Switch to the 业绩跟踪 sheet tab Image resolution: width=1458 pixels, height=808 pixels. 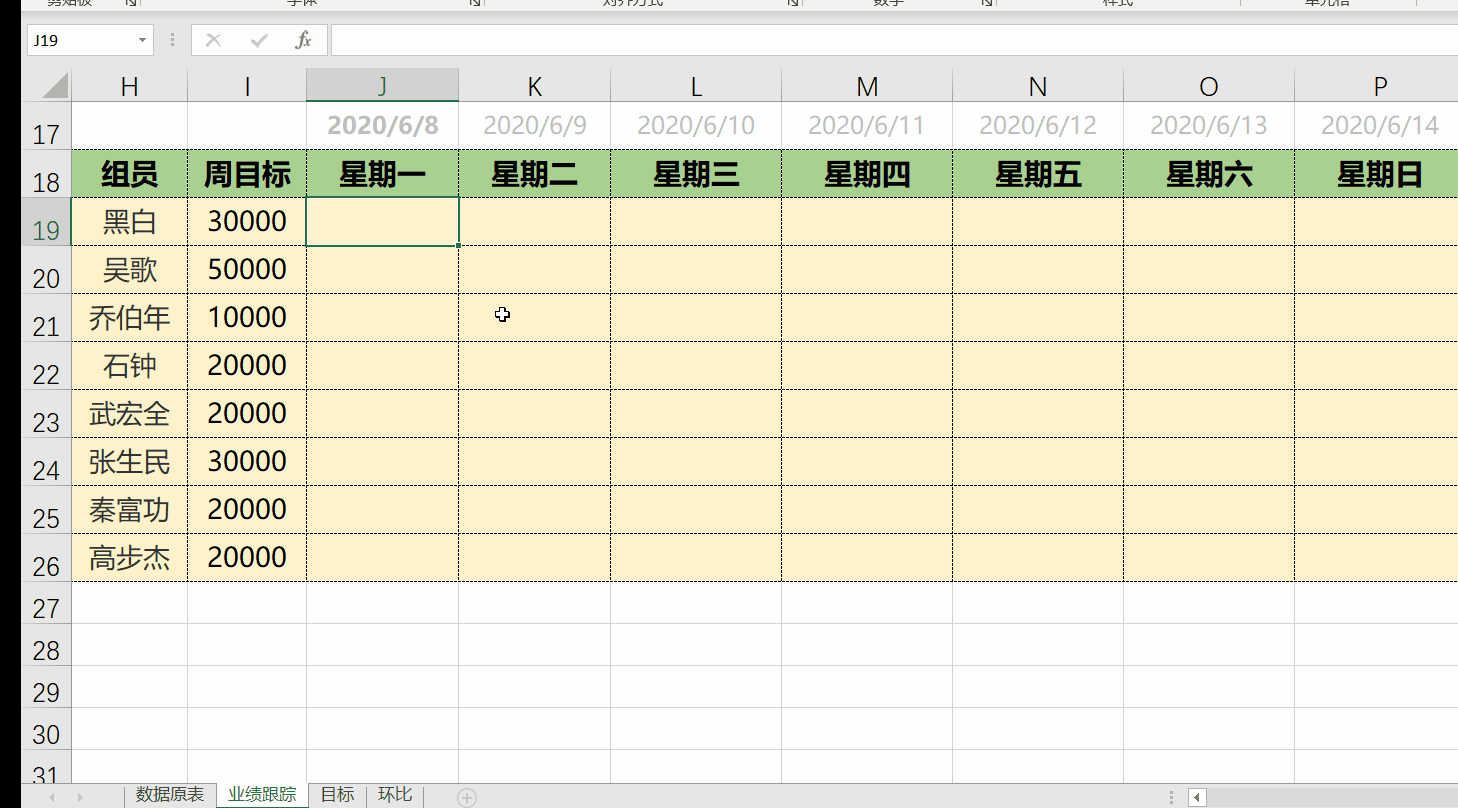click(262, 795)
